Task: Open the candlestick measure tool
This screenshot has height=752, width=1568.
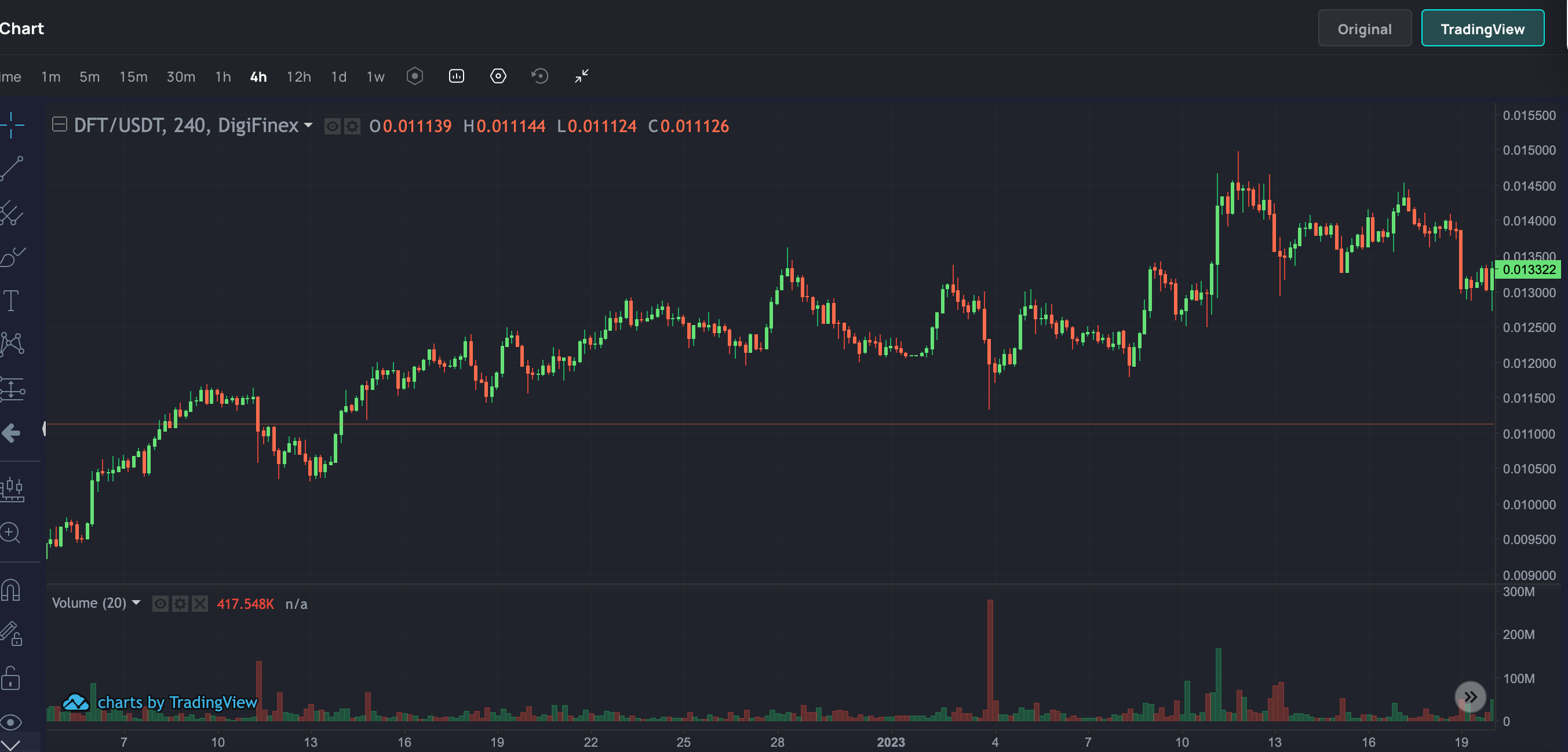Action: click(12, 489)
